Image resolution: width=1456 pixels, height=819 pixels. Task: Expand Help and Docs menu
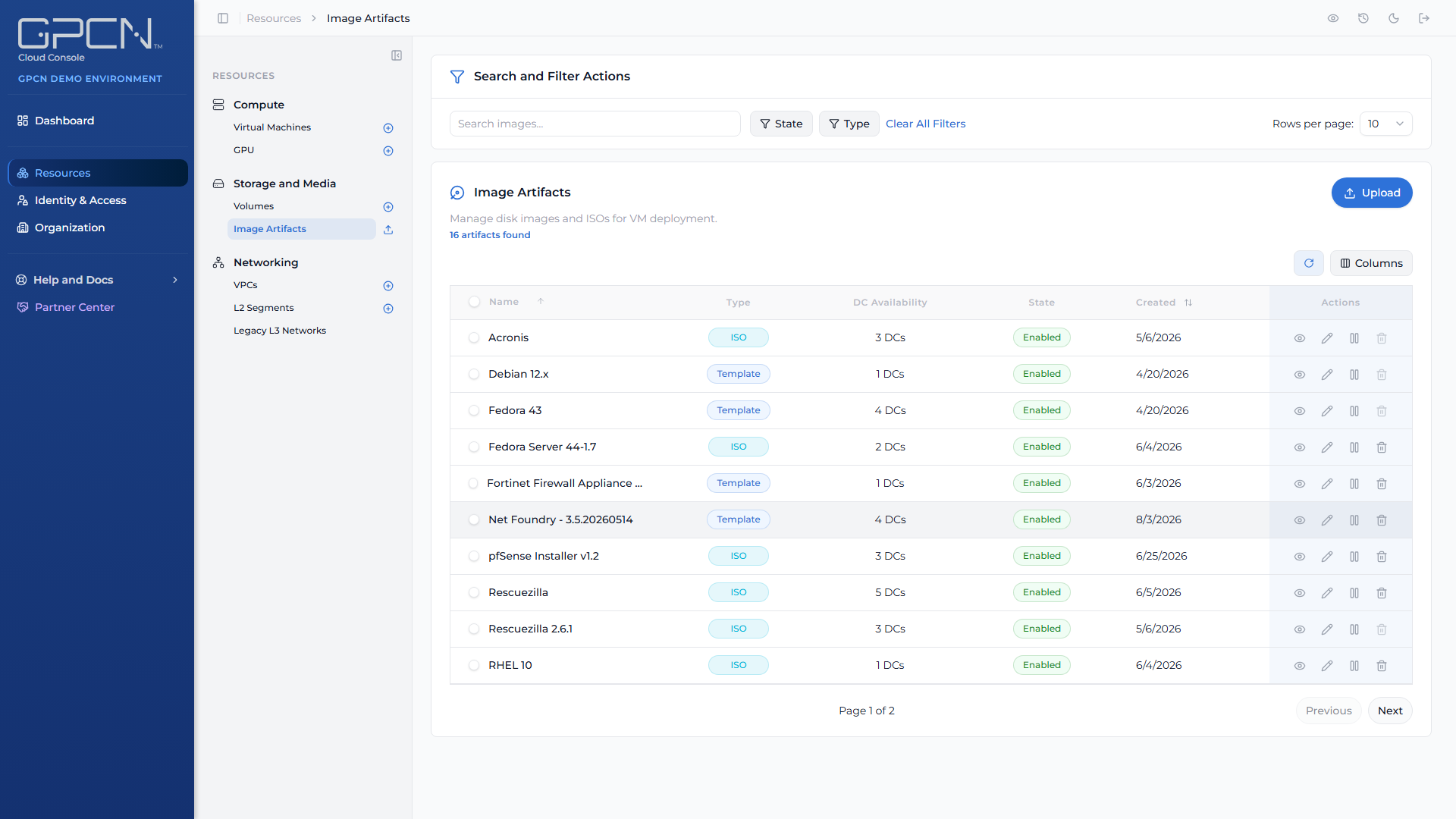click(97, 280)
